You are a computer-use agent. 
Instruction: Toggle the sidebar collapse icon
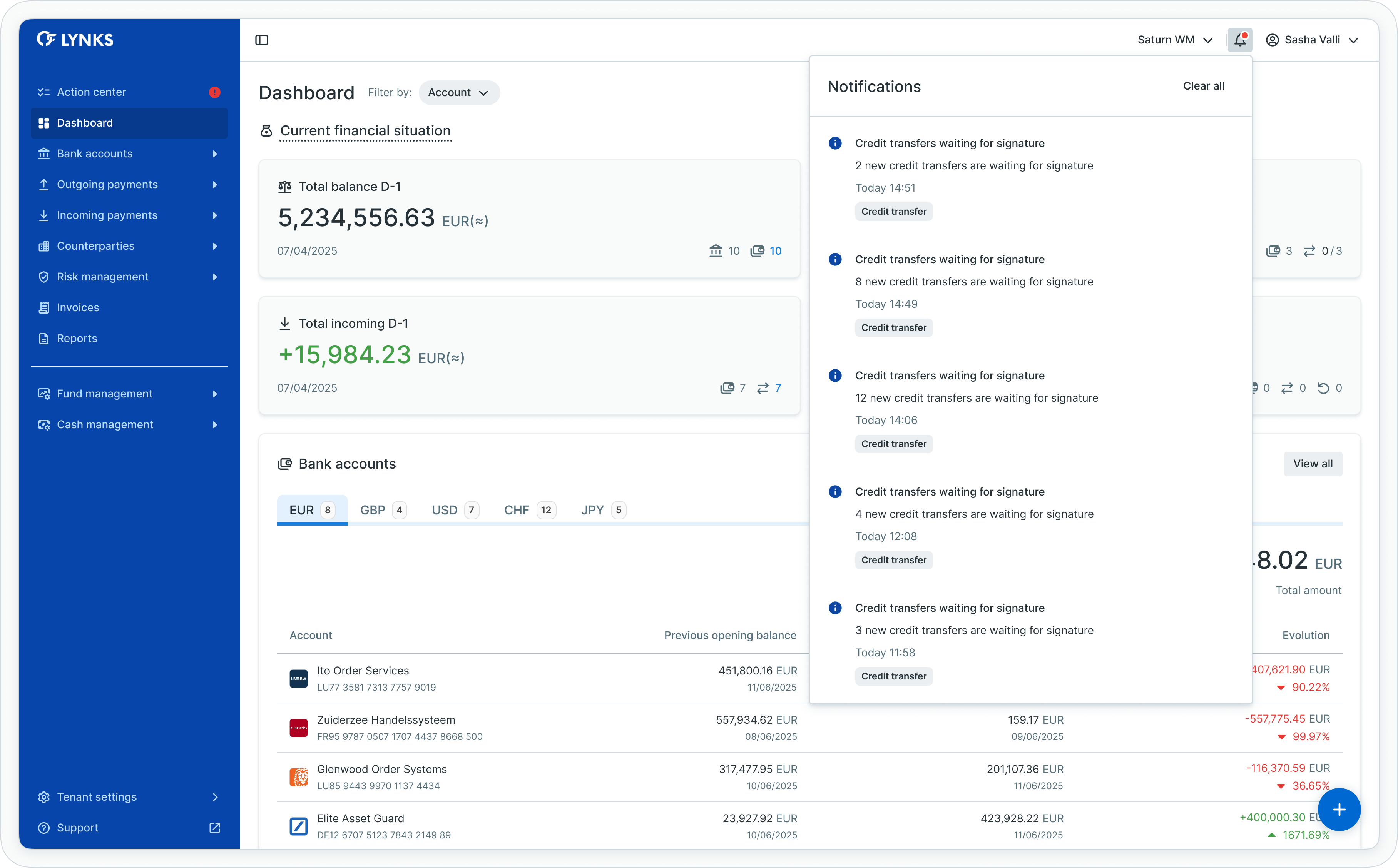point(262,40)
